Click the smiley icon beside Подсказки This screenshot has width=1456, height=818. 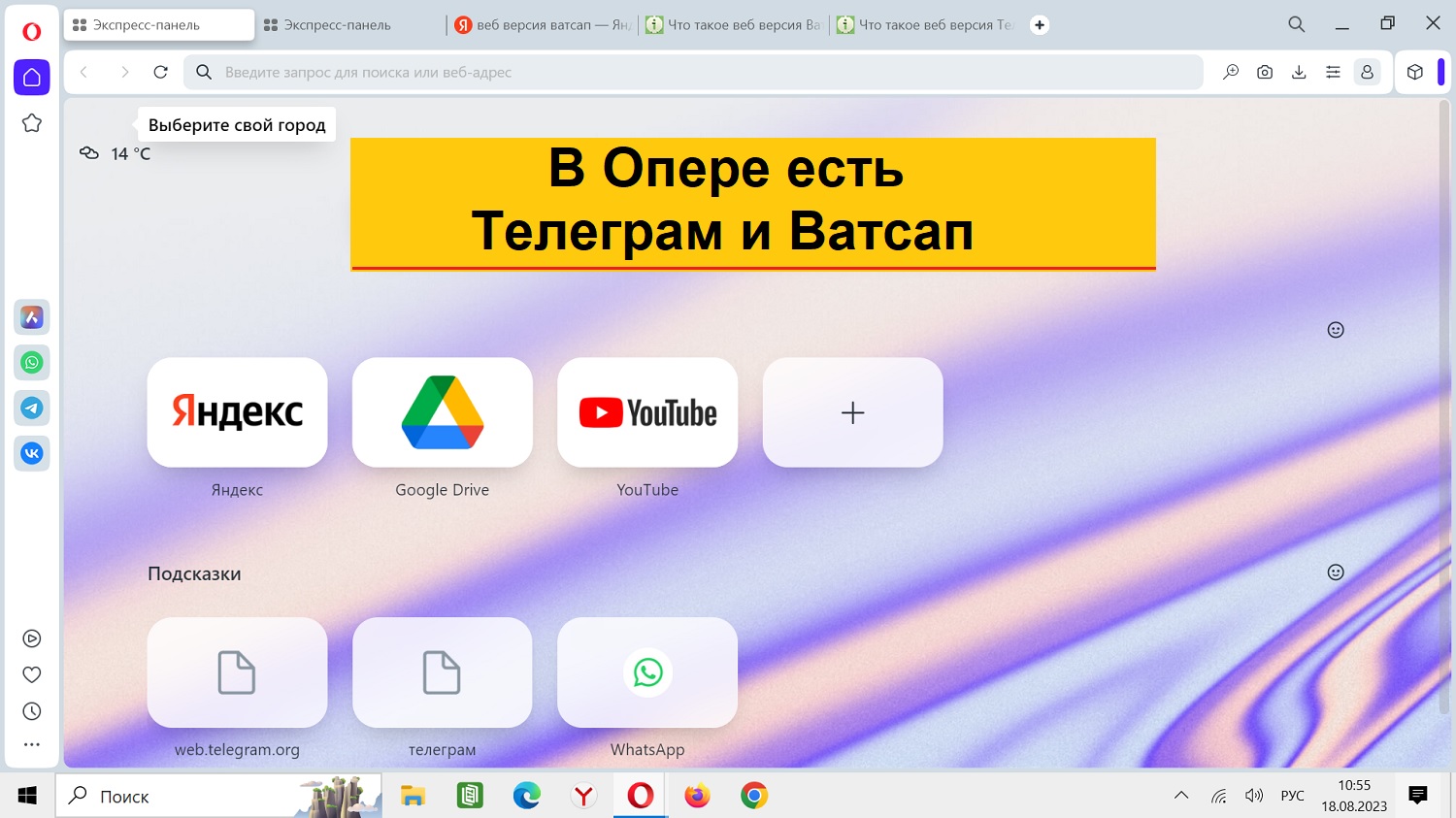pos(1336,573)
